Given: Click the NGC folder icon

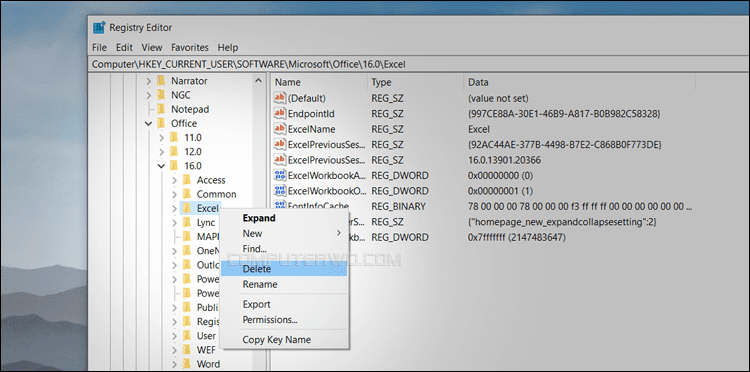Looking at the screenshot, I should tap(161, 95).
